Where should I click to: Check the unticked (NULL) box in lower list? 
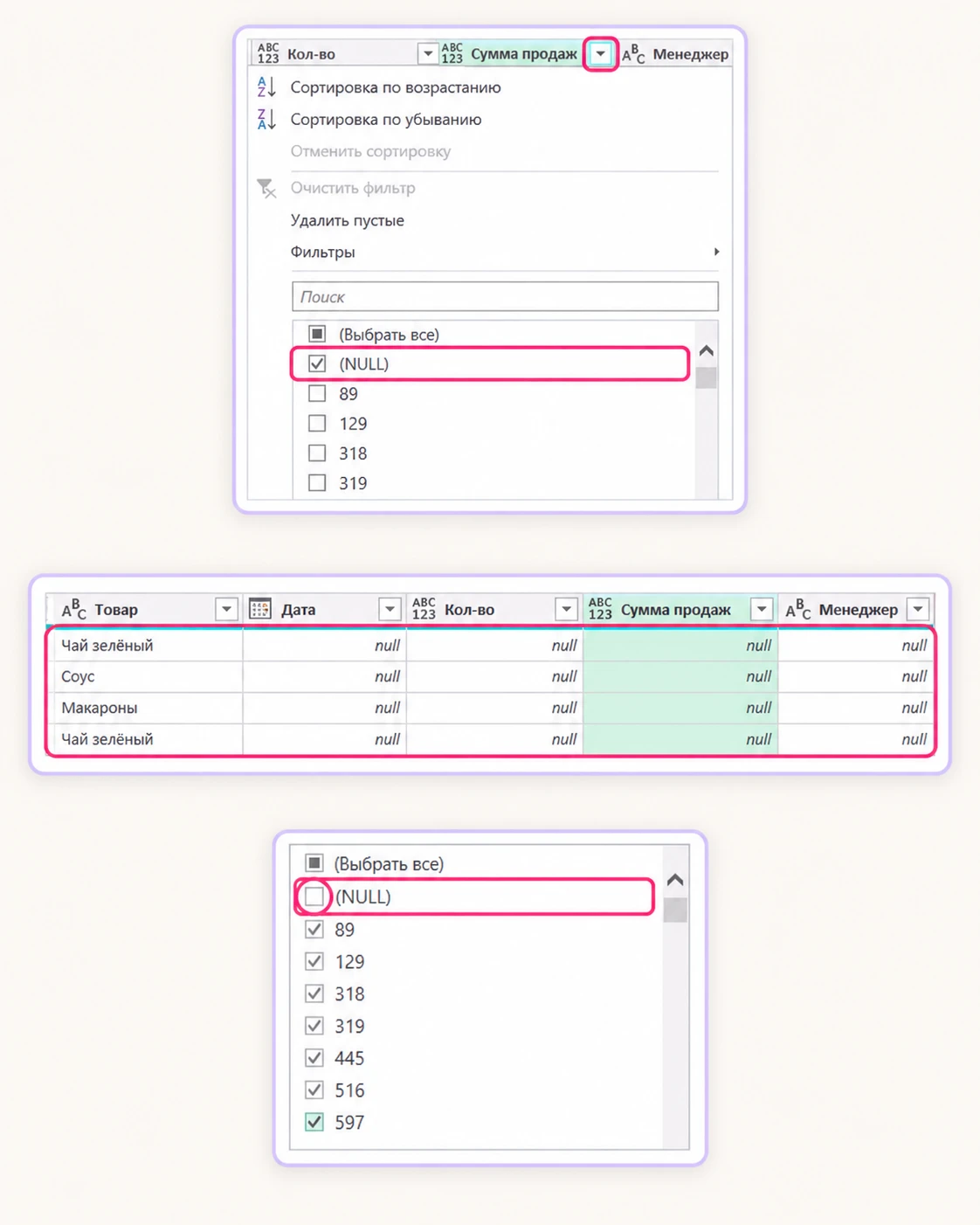coord(314,896)
